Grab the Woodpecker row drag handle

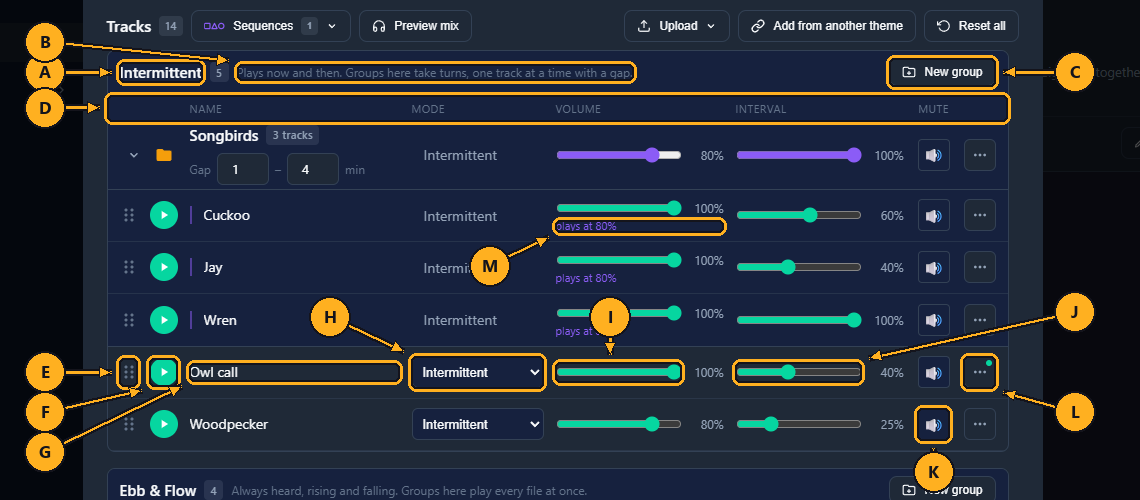(x=129, y=424)
